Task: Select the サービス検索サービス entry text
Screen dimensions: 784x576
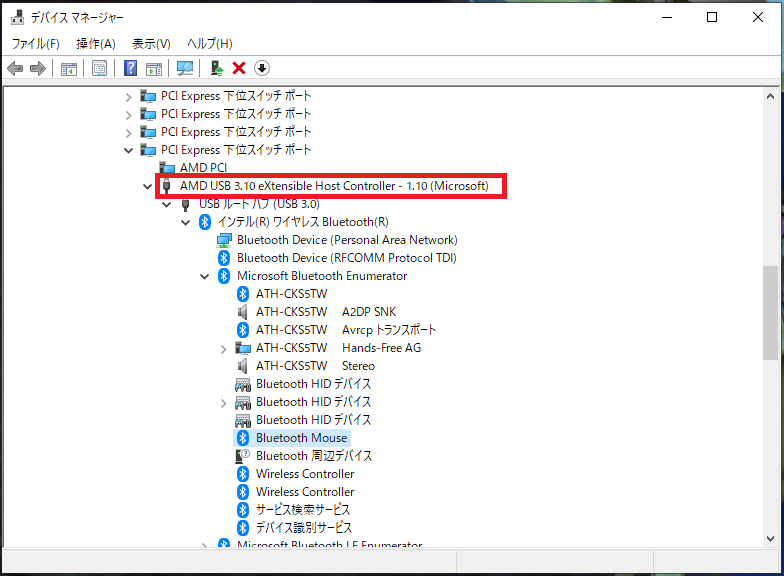Action: (302, 510)
